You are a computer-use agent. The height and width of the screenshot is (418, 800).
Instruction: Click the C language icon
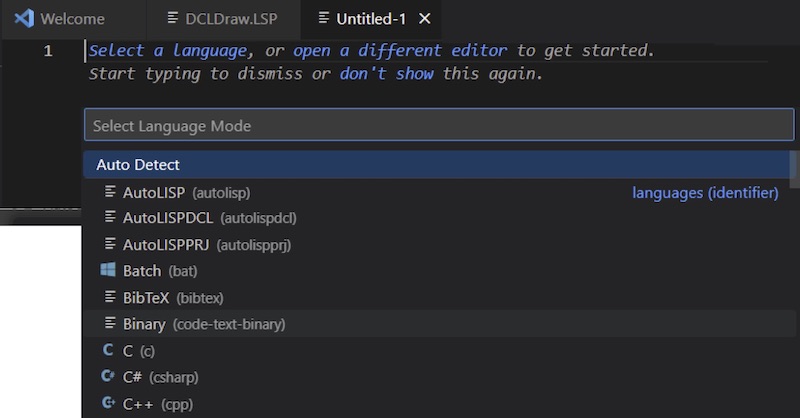108,350
